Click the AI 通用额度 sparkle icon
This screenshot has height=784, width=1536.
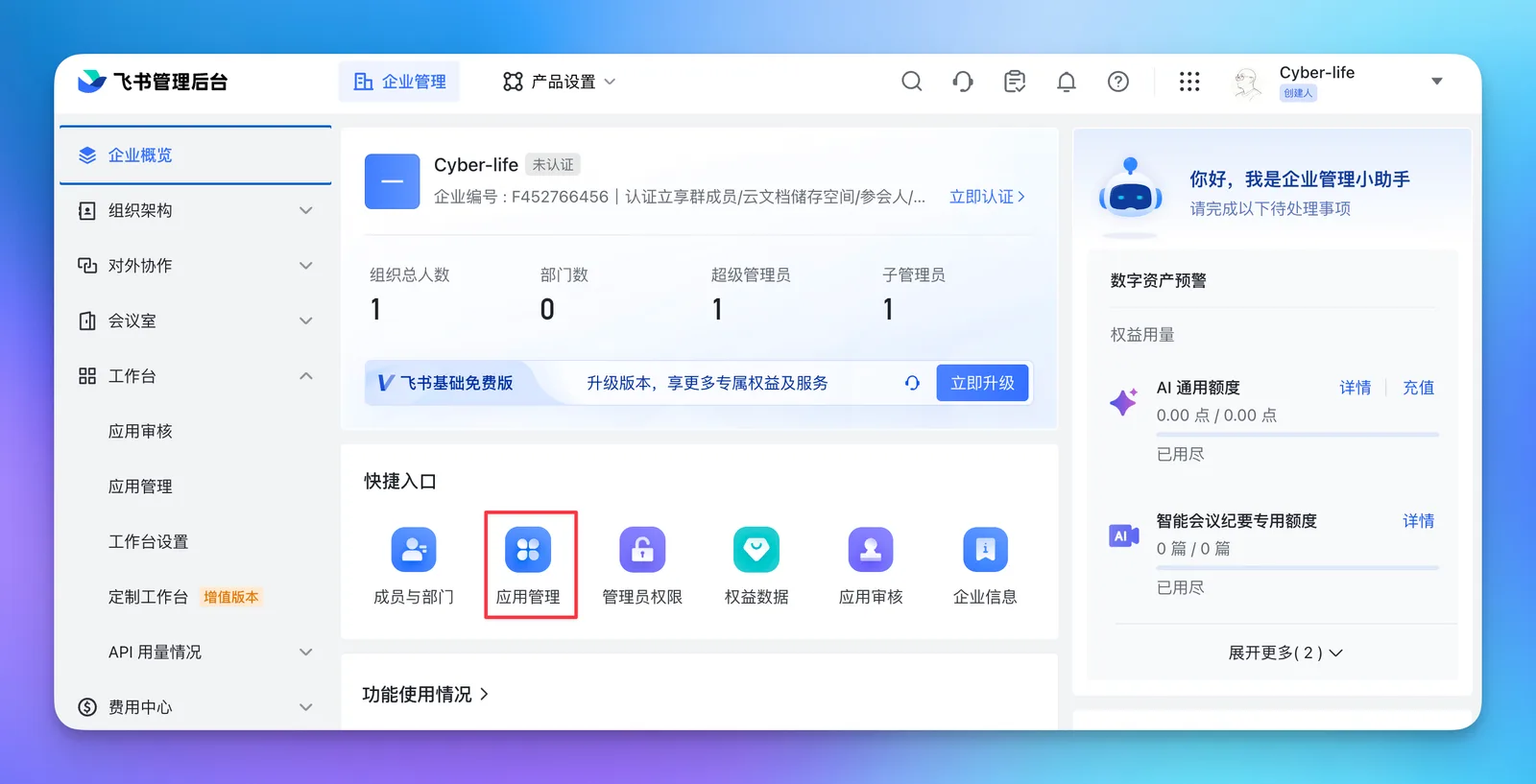pyautogui.click(x=1124, y=401)
